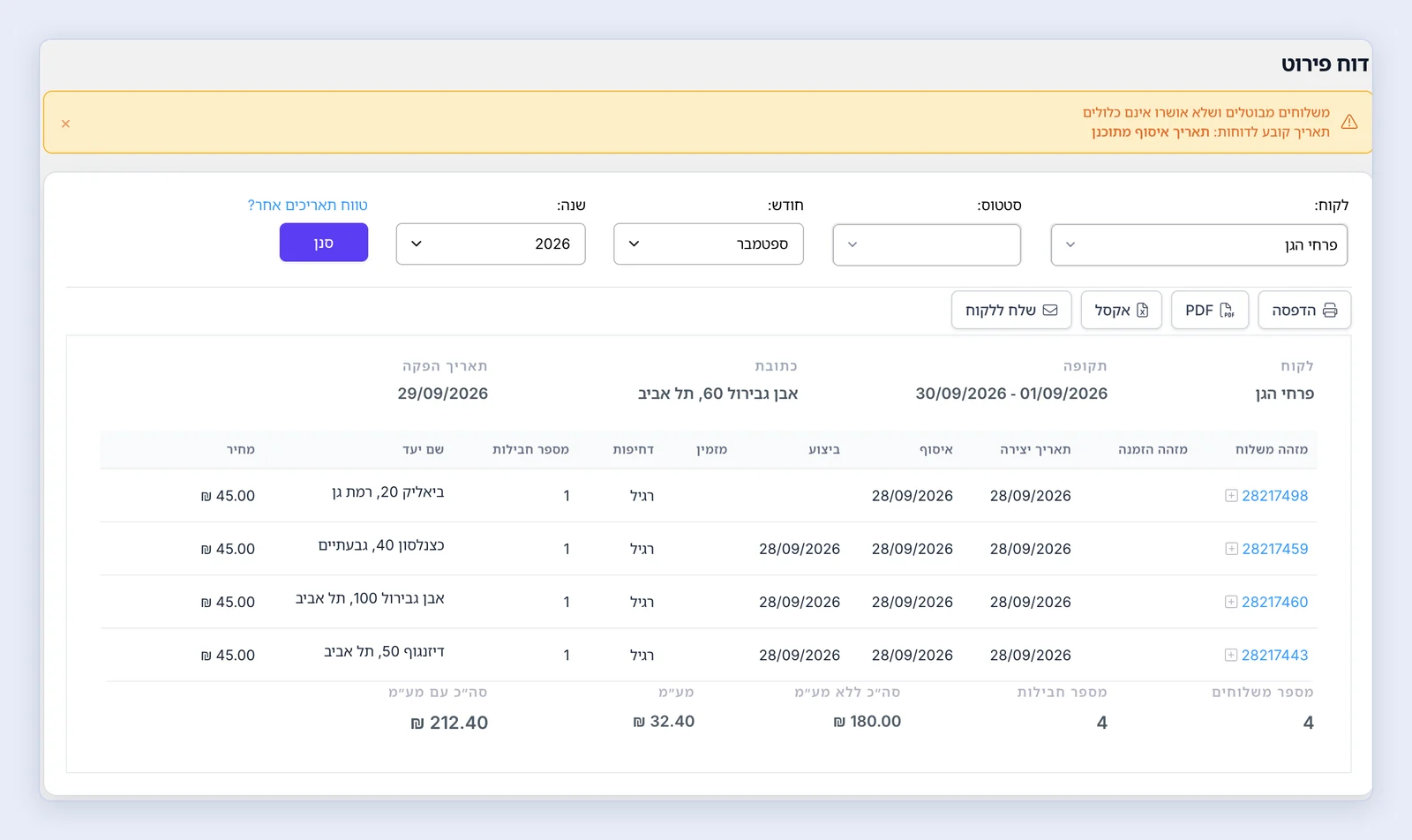Click the printer icon on הדפסה button
1412x840 pixels.
coord(1330,311)
